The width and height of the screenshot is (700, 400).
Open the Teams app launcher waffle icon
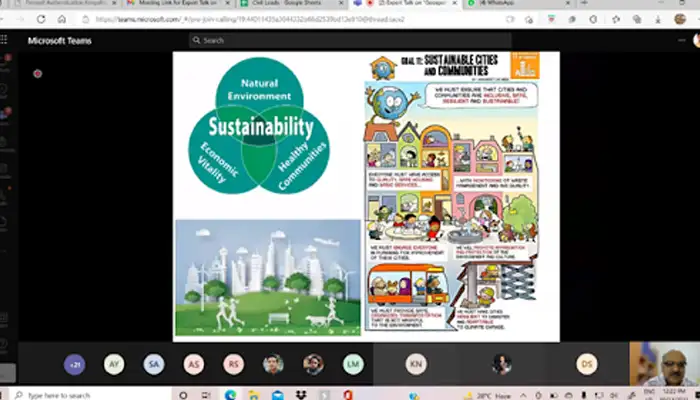pyautogui.click(x=7, y=40)
